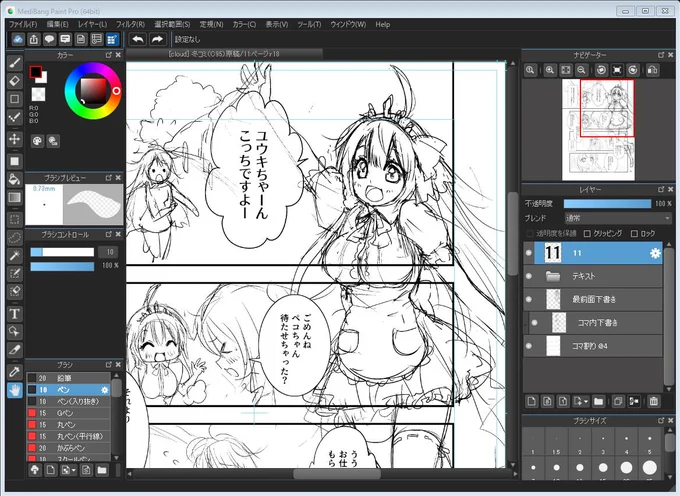Click Navigator rotate left icon
680x496 pixels.
tap(601, 70)
